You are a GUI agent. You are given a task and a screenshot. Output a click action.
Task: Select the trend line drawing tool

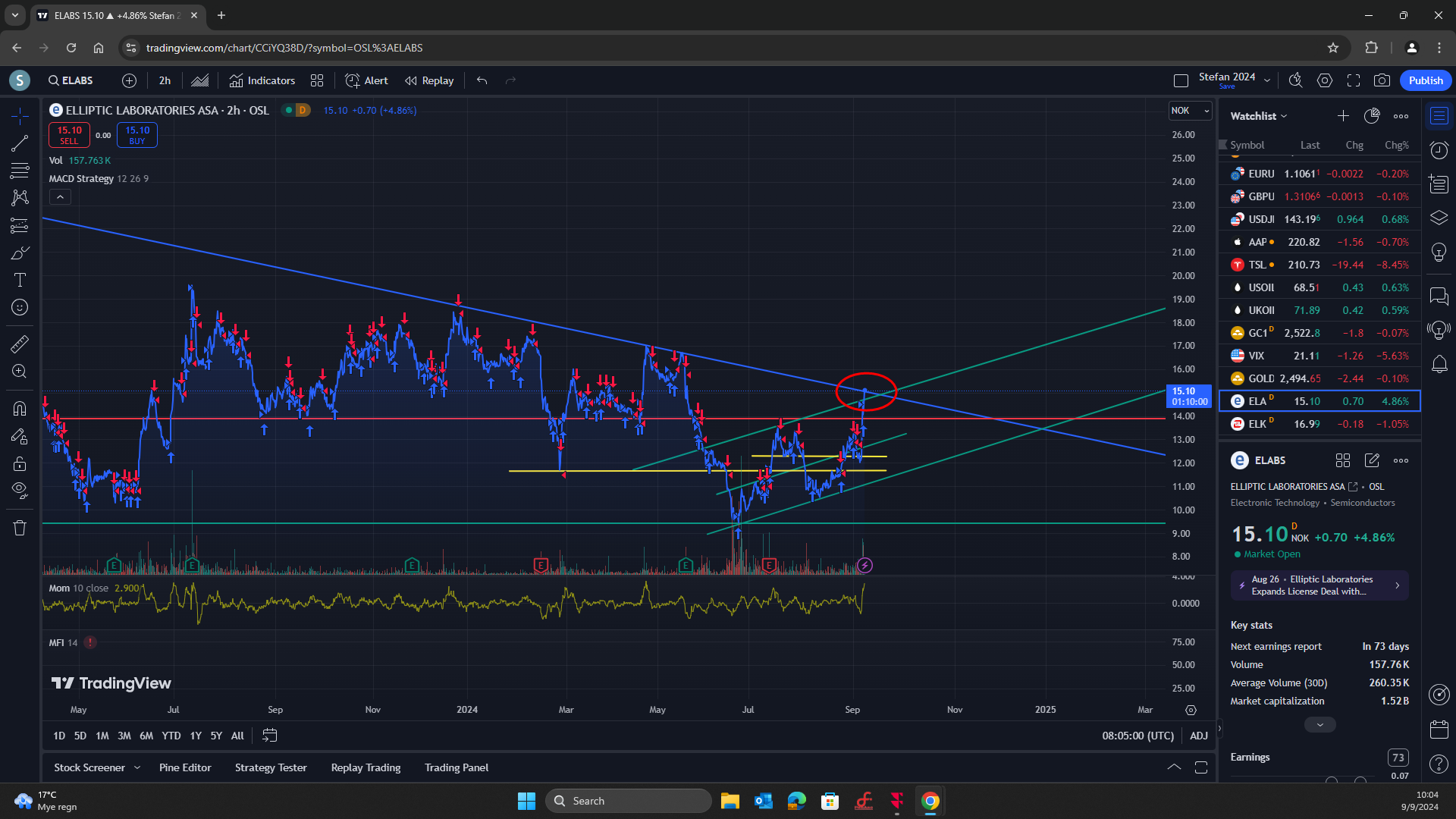click(20, 143)
